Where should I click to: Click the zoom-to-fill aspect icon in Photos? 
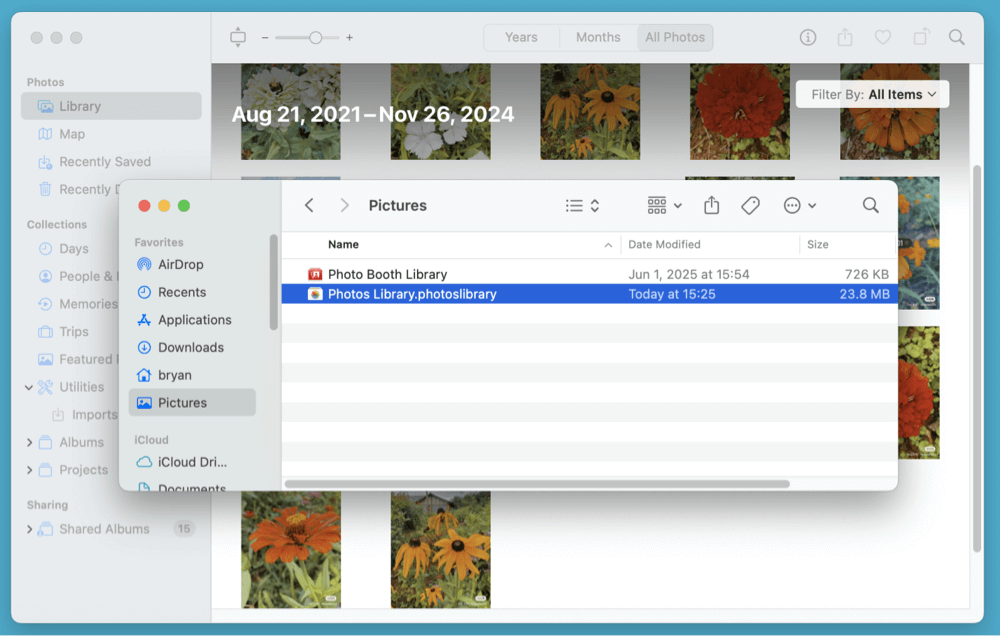237,37
